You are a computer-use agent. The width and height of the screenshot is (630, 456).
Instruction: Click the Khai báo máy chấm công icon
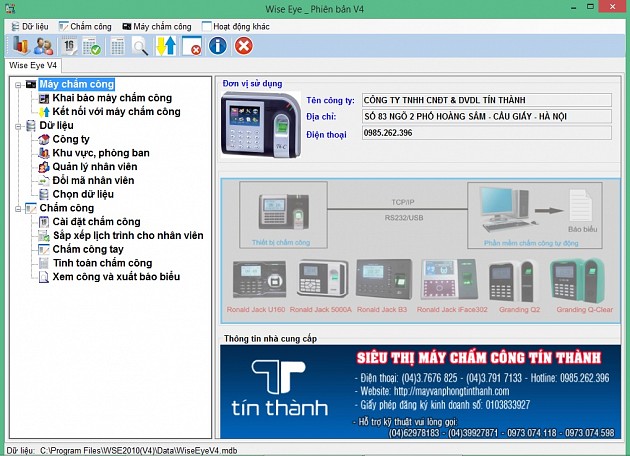click(44, 98)
